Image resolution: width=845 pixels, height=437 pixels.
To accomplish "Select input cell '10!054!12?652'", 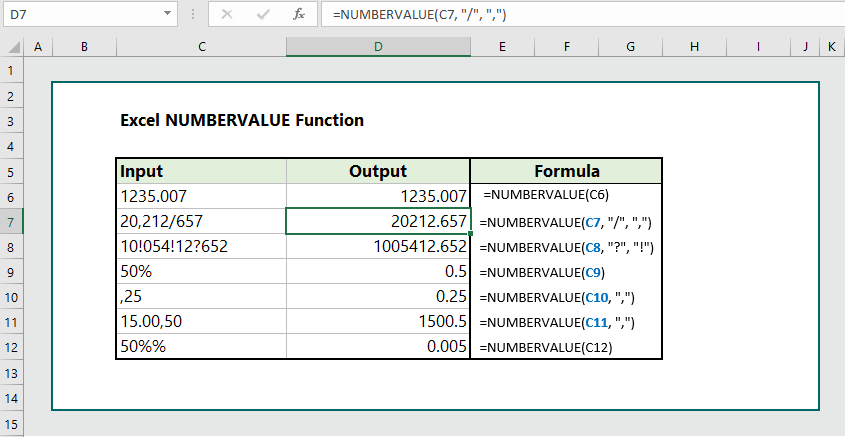I will click(202, 247).
